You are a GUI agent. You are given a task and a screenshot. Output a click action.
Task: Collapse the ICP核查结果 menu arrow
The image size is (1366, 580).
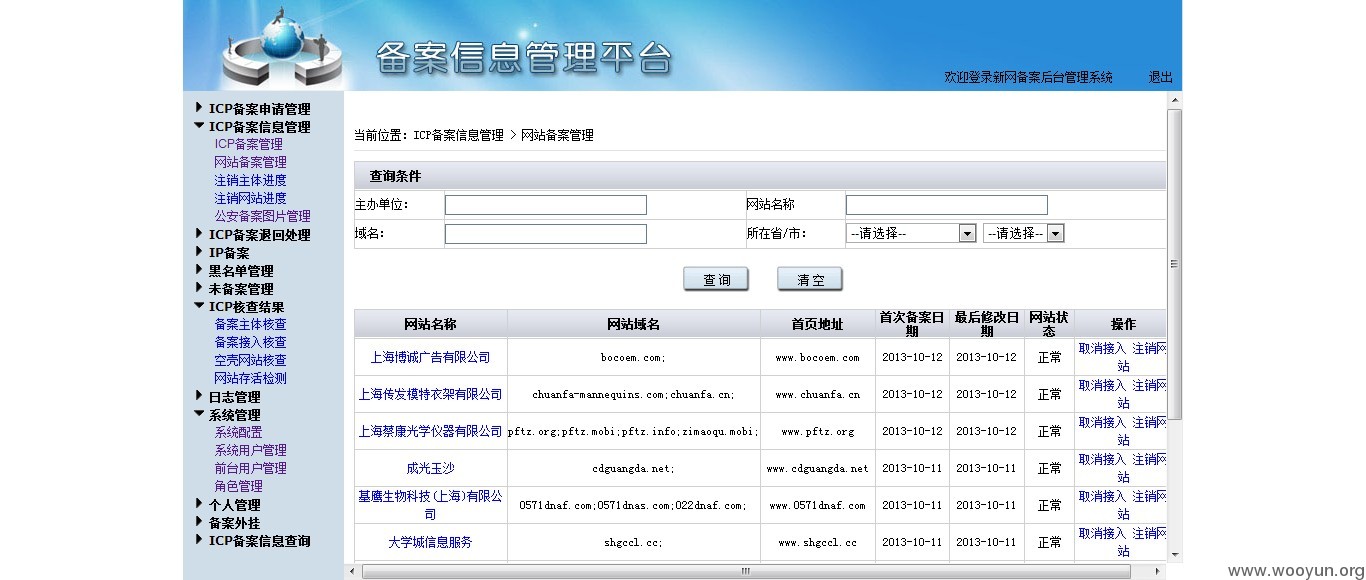199,306
